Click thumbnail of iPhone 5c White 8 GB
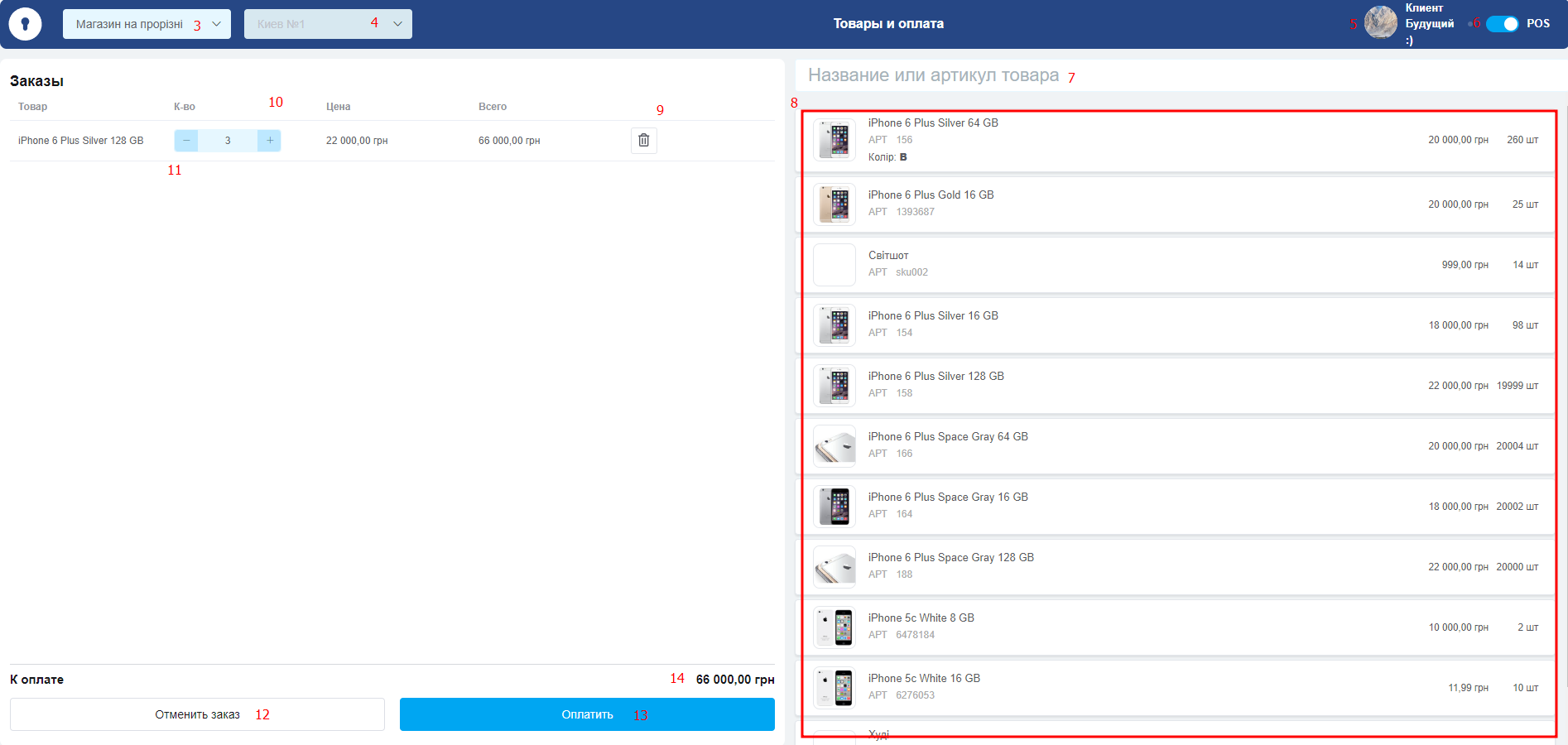The width and height of the screenshot is (1568, 745). 835,627
